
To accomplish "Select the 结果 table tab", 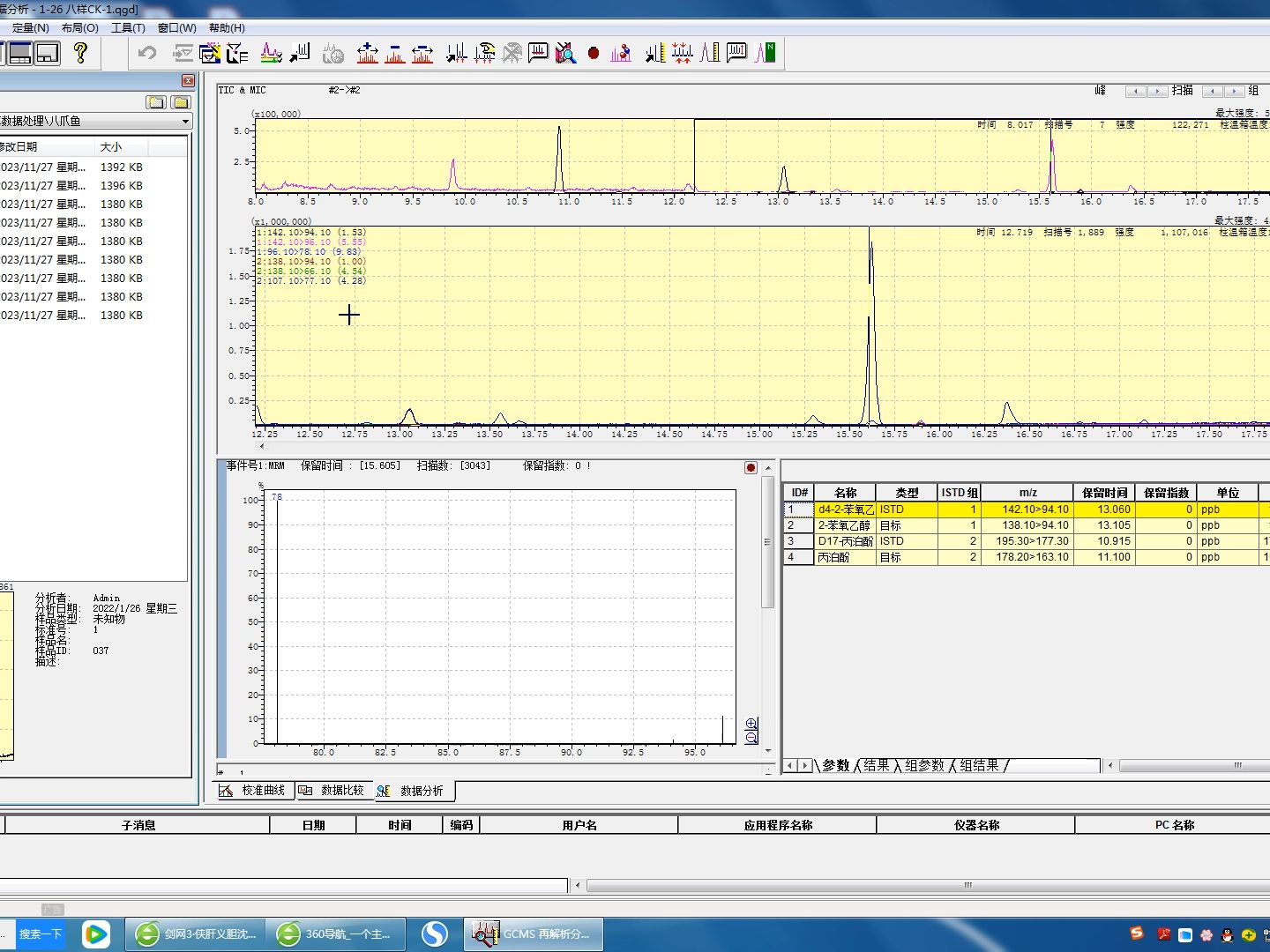I will tap(876, 765).
